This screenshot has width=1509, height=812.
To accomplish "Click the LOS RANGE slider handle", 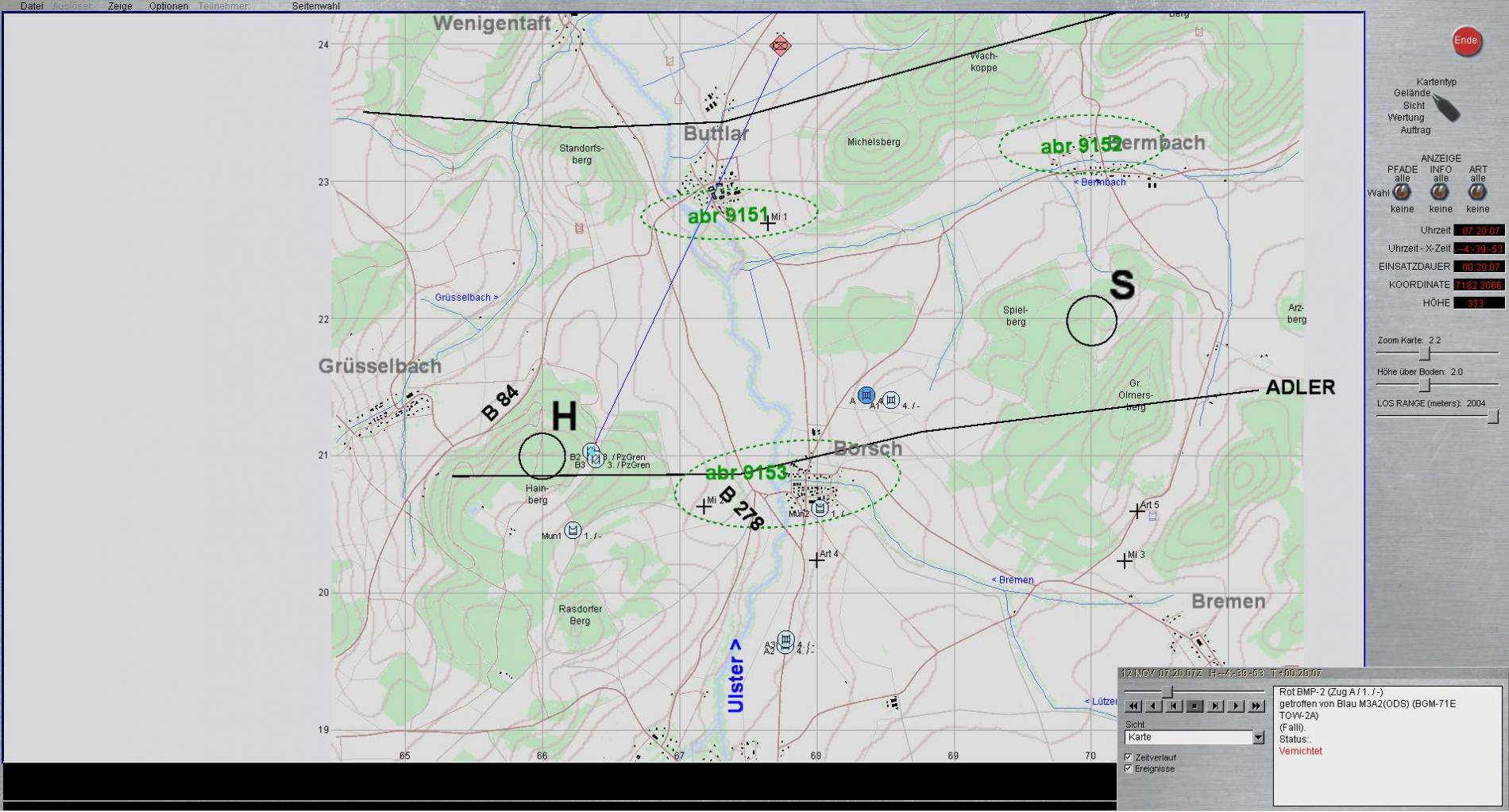I will [x=1493, y=417].
